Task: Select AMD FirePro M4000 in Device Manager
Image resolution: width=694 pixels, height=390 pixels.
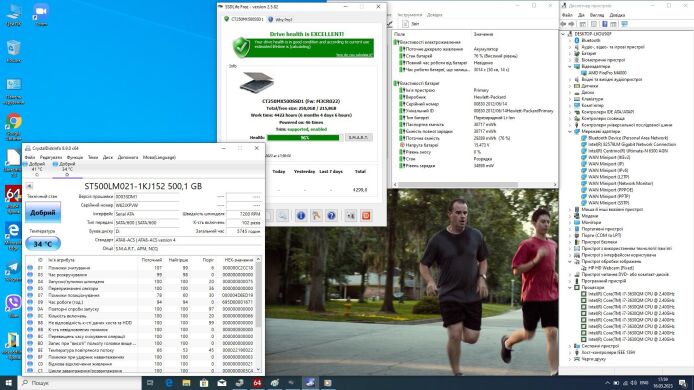Action: 607,73
